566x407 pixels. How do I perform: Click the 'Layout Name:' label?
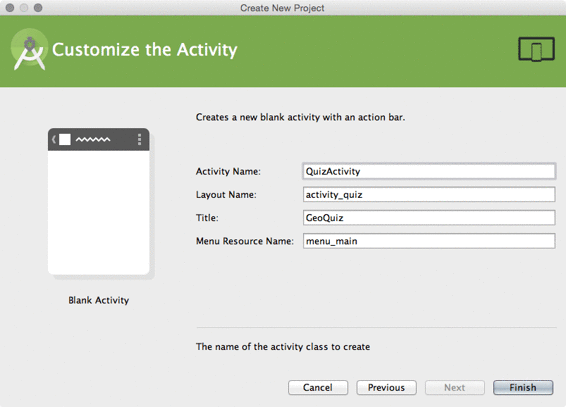pyautogui.click(x=226, y=195)
